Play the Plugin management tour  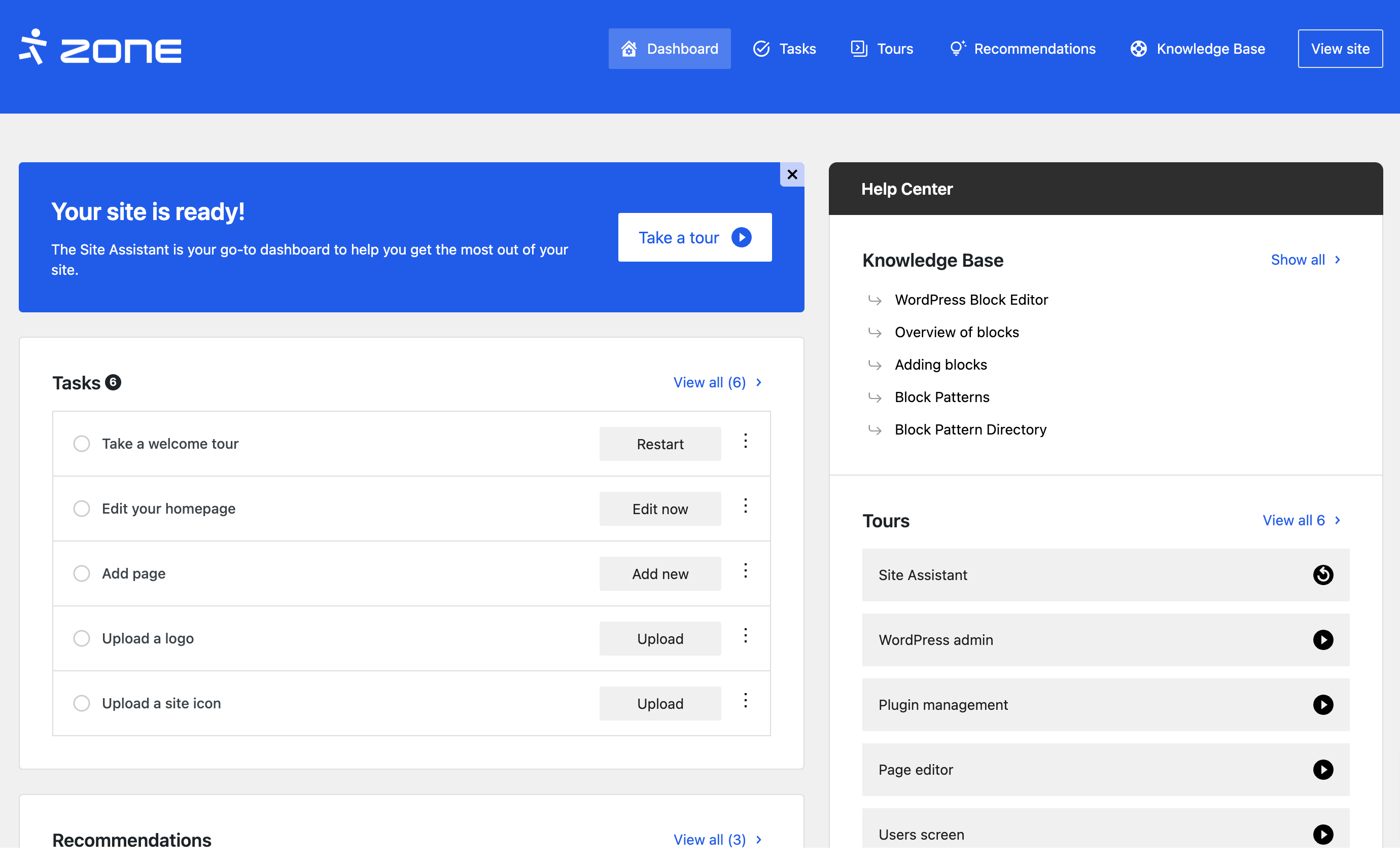[1322, 705]
